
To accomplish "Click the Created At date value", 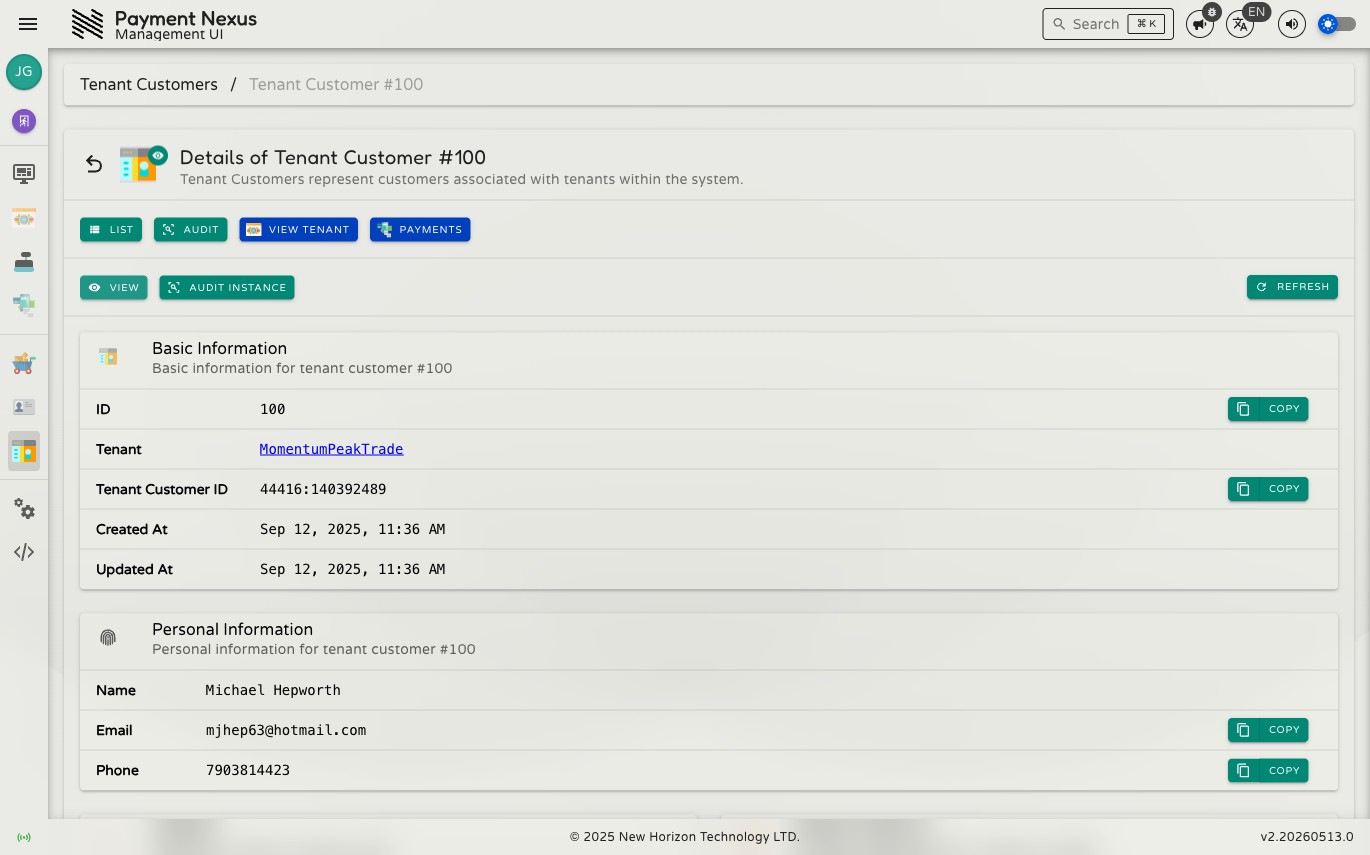I will point(352,529).
